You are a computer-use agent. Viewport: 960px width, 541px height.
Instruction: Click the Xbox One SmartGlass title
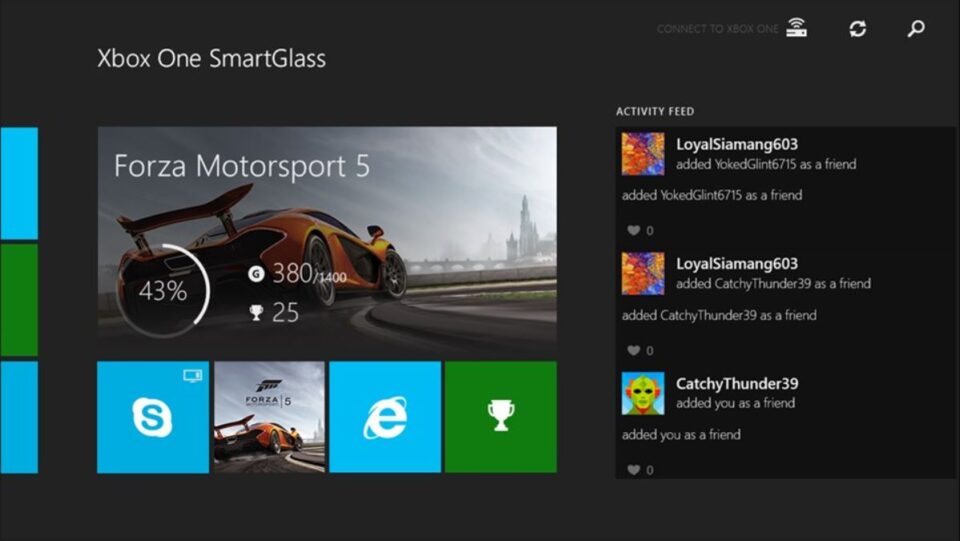coord(212,58)
